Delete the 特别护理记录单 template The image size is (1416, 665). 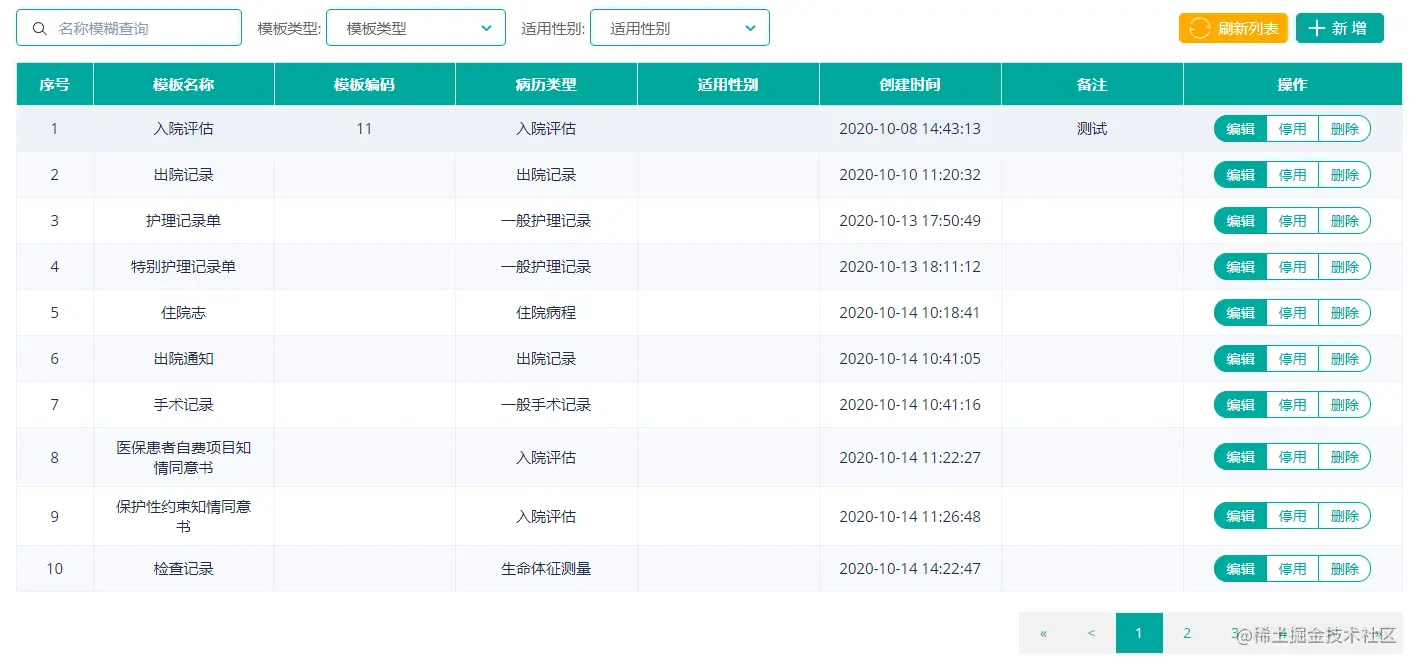tap(1345, 267)
